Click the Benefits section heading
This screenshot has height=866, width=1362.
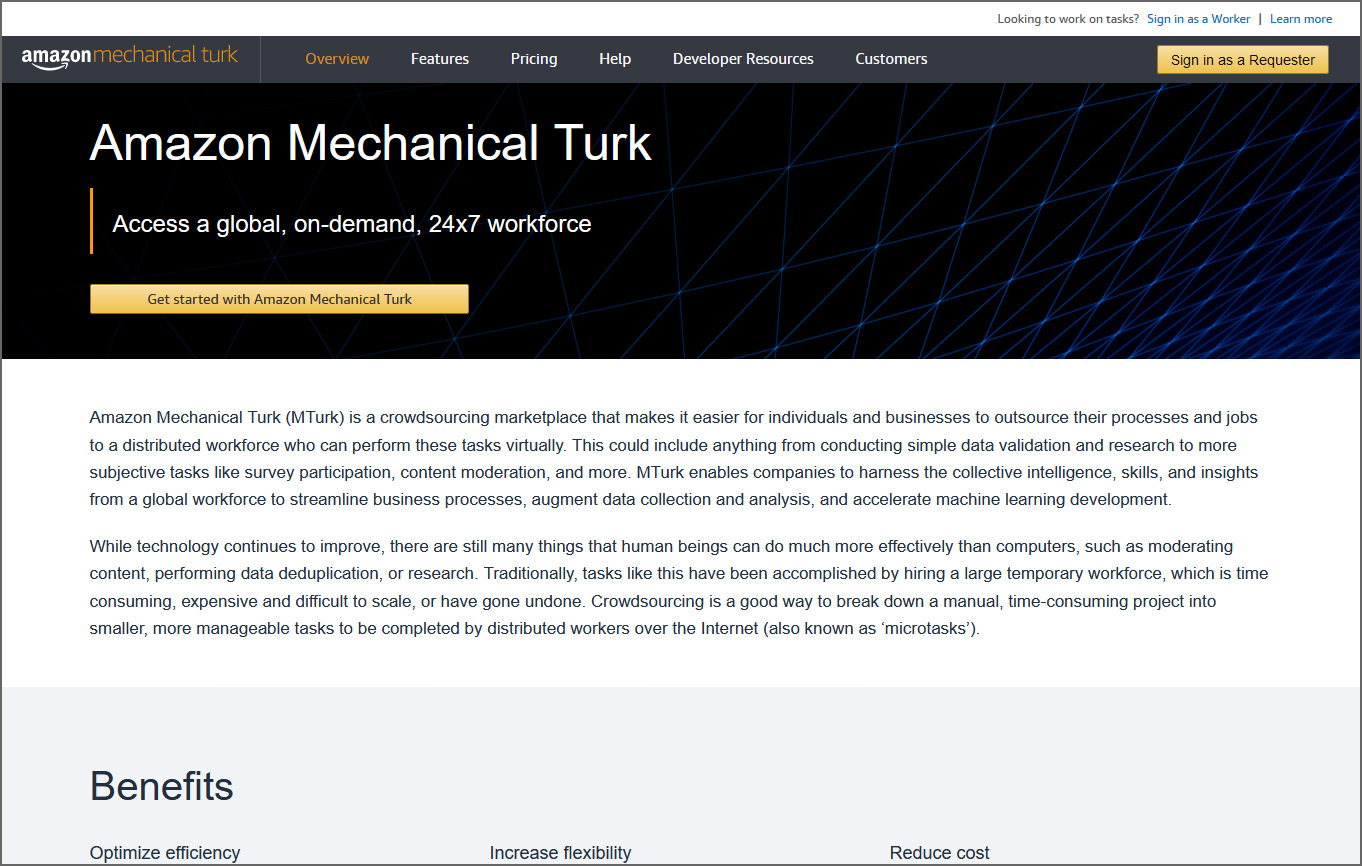[x=161, y=786]
